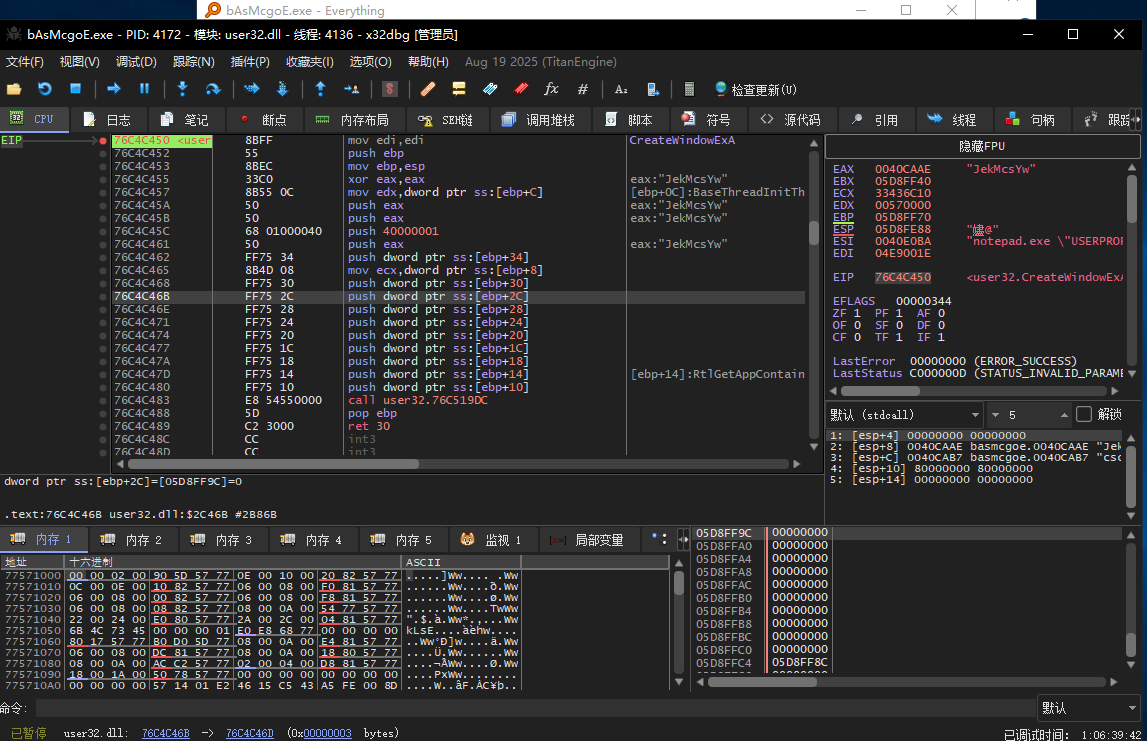Click the memory dump tab bar scroll arrows
Image resolution: width=1147 pixels, height=741 pixels.
click(683, 540)
